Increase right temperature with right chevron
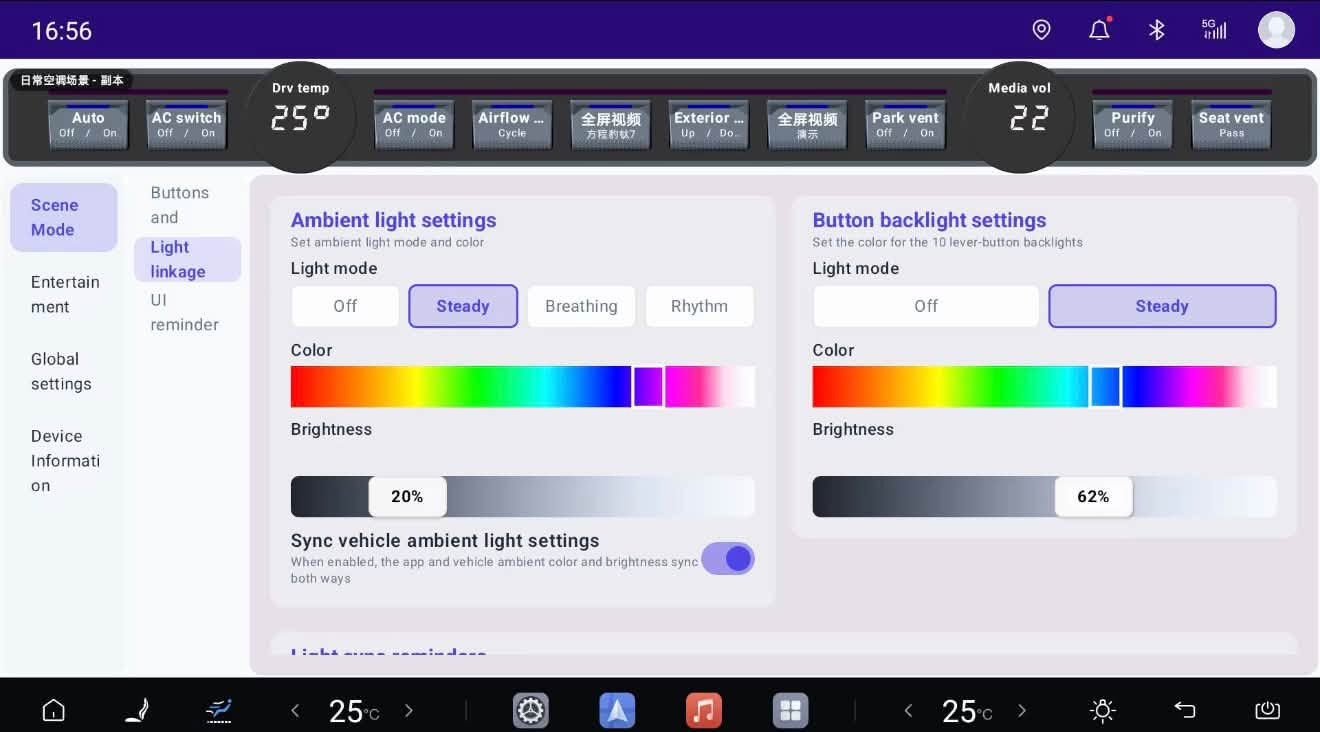Viewport: 1320px width, 732px height. pos(1022,711)
